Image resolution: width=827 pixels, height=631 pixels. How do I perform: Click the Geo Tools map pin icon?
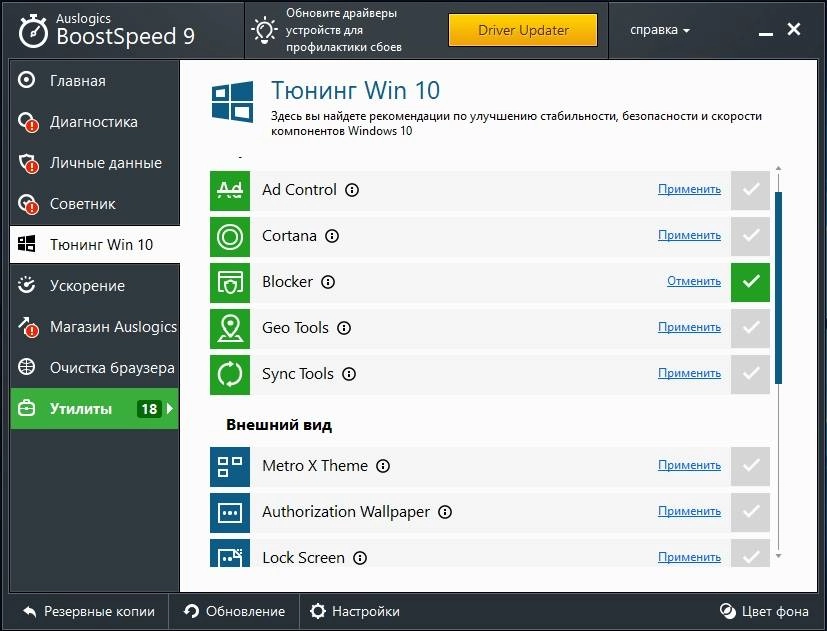tap(229, 328)
